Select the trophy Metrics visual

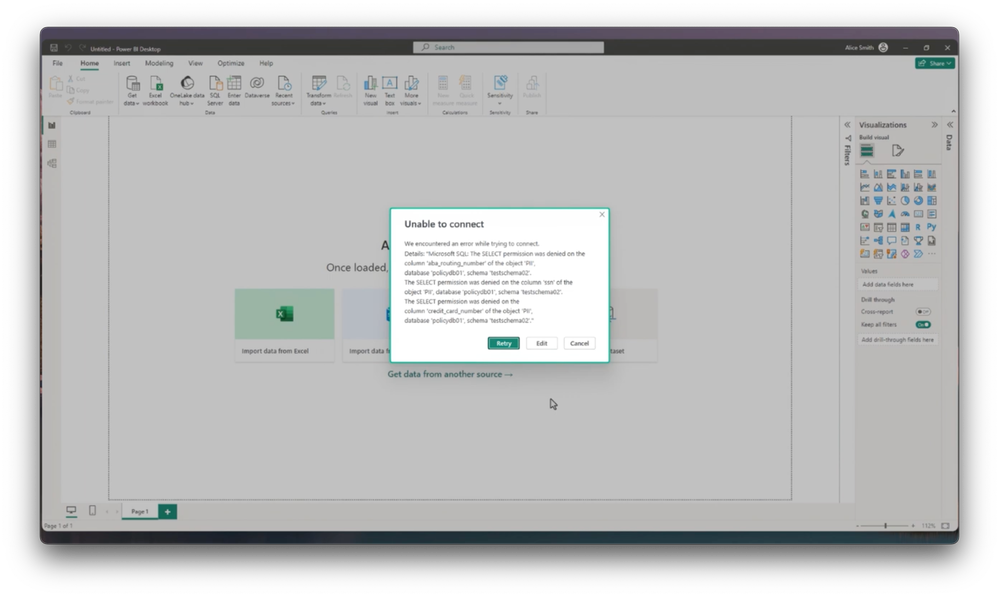pyautogui.click(x=918, y=241)
